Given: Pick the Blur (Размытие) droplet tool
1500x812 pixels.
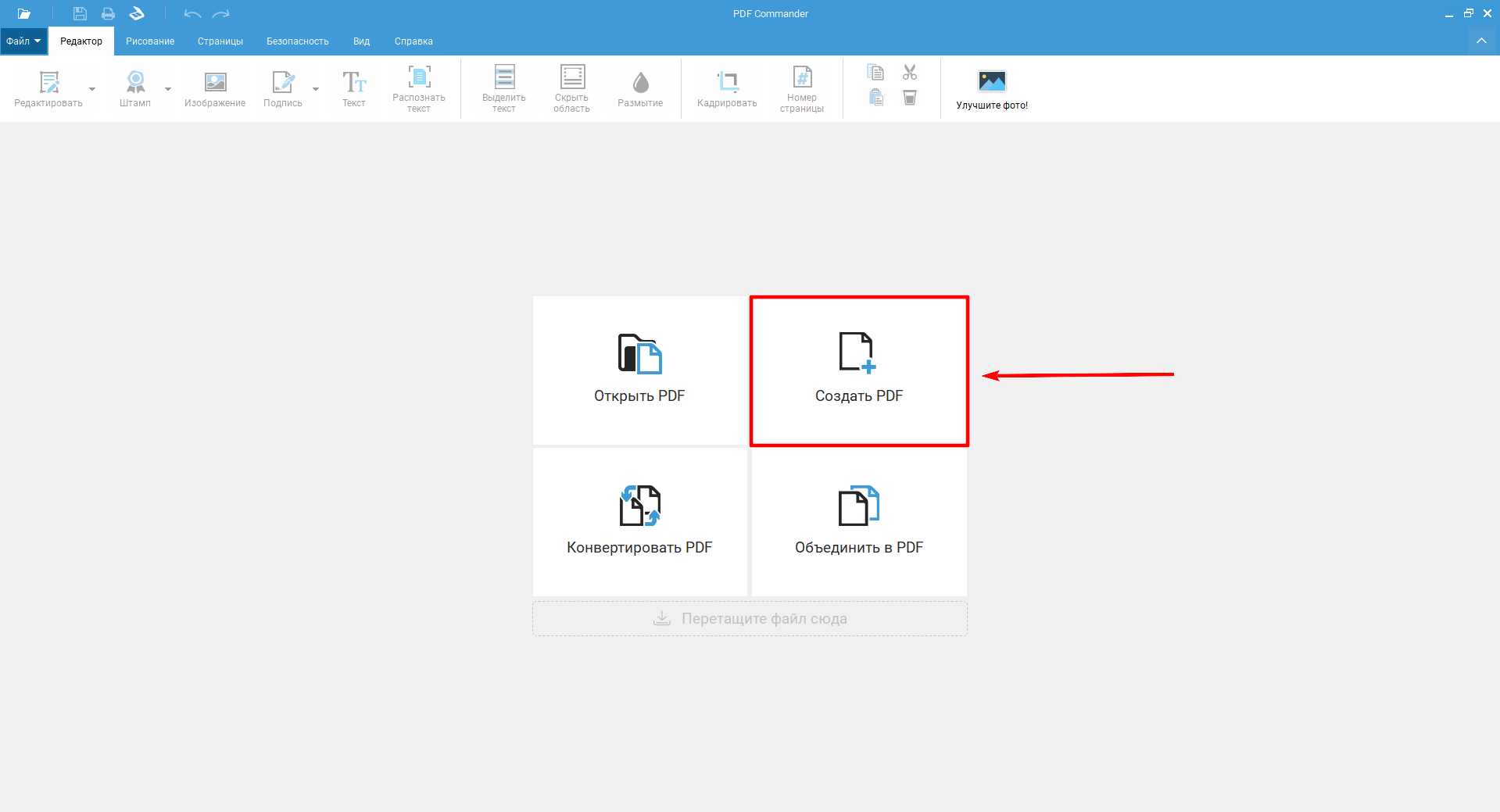Looking at the screenshot, I should (640, 82).
